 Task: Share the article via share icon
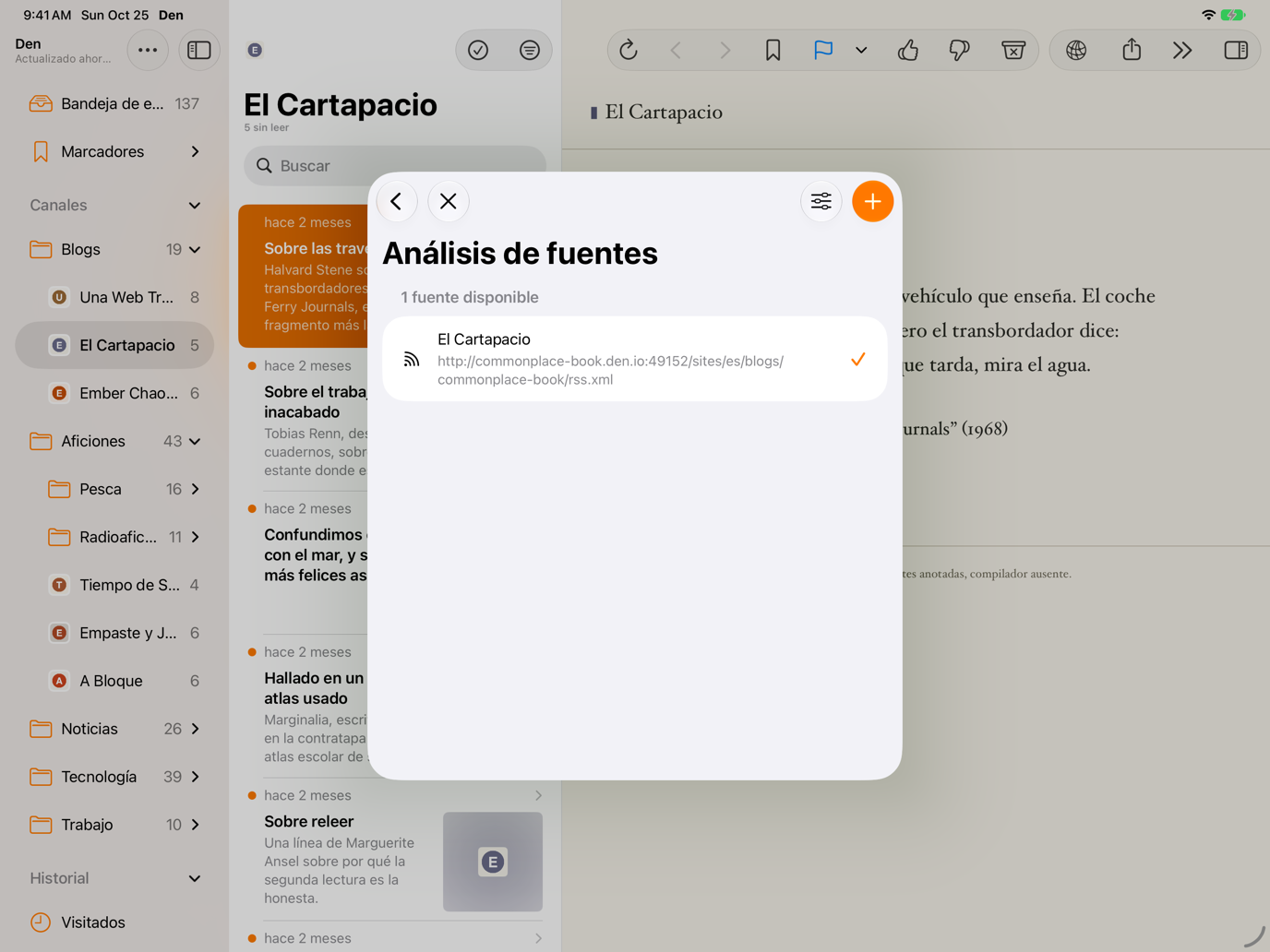(1132, 50)
